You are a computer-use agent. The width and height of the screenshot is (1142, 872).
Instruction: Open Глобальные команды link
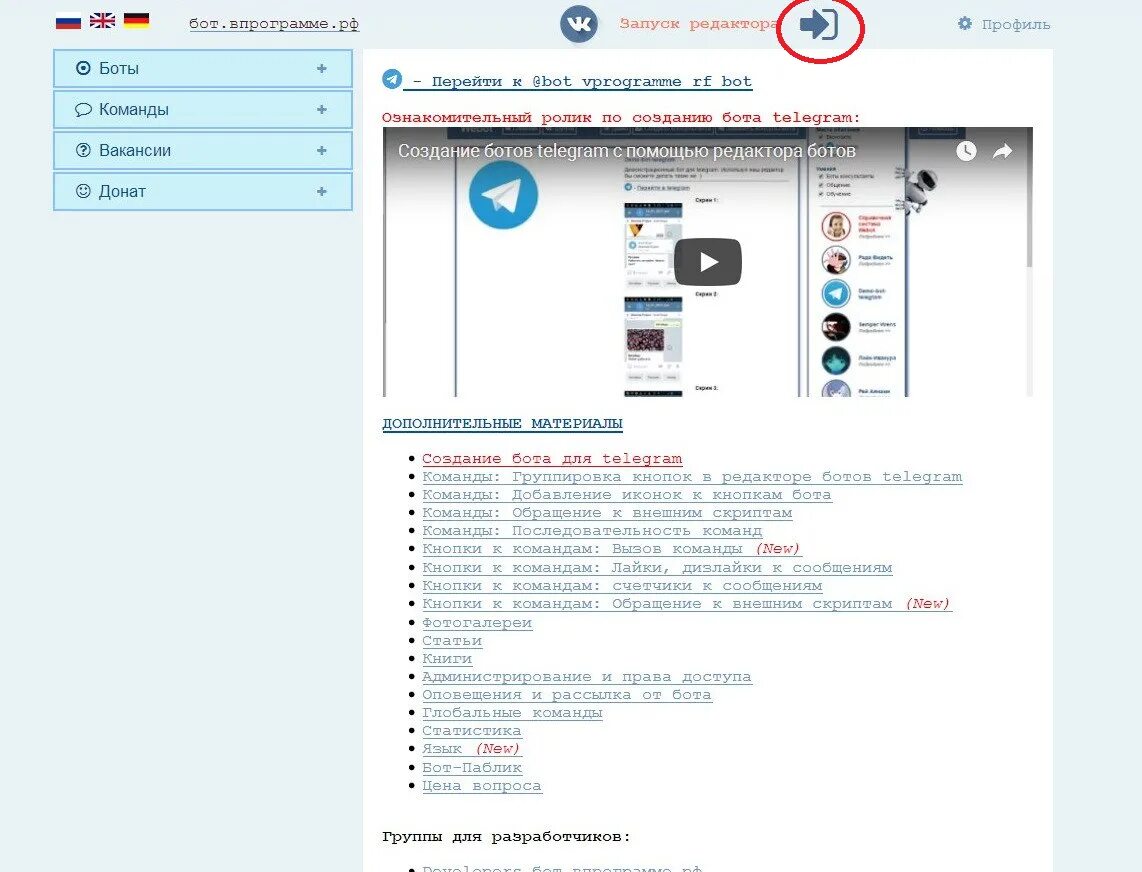point(512,712)
